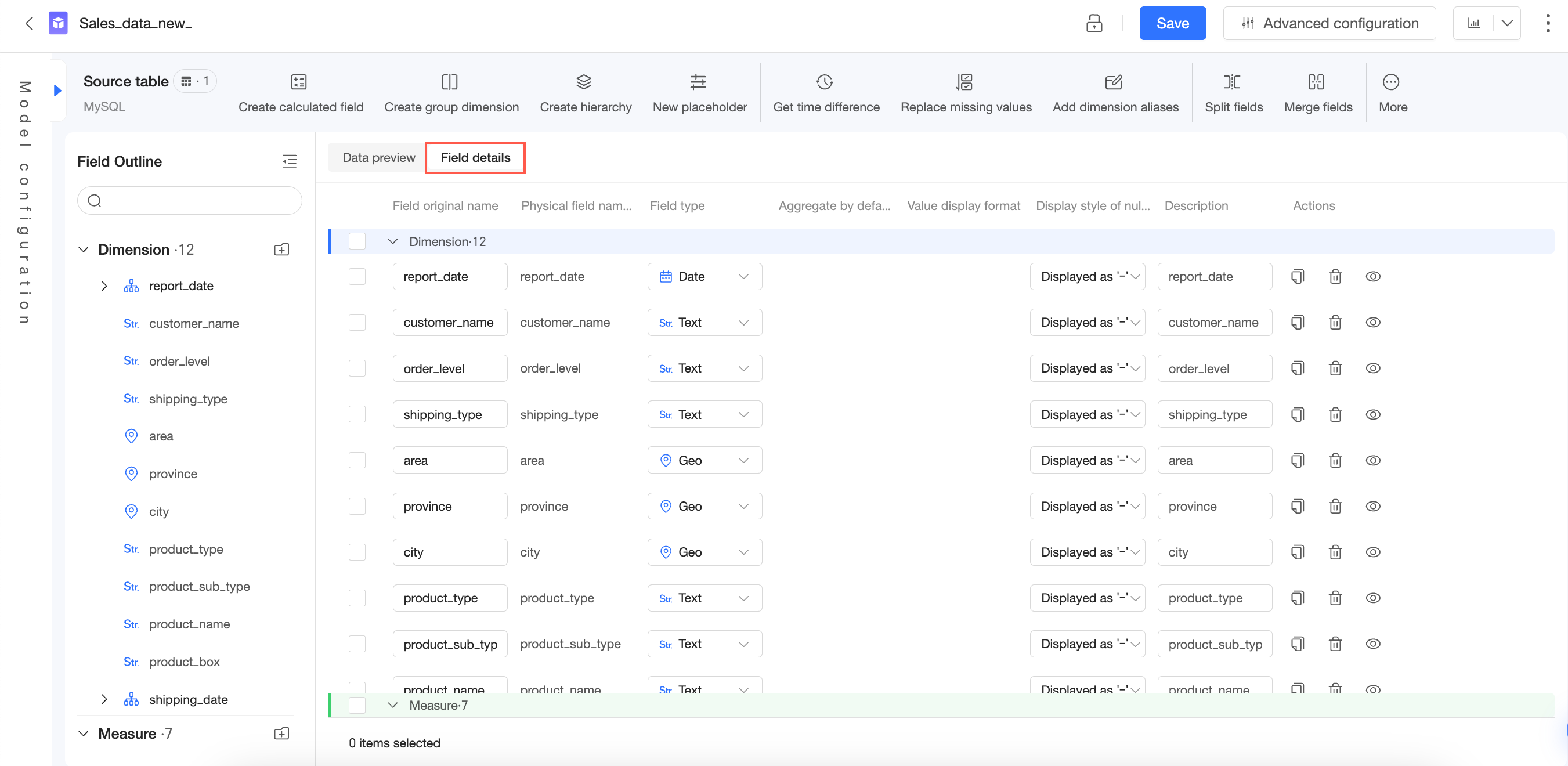1568x766 pixels.
Task: Check the area row checkbox
Action: point(357,460)
